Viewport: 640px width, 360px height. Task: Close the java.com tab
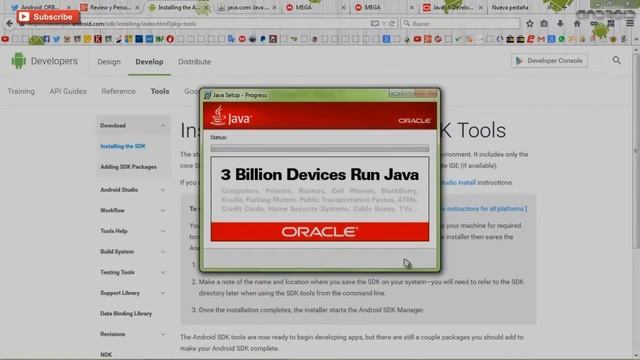click(274, 7)
